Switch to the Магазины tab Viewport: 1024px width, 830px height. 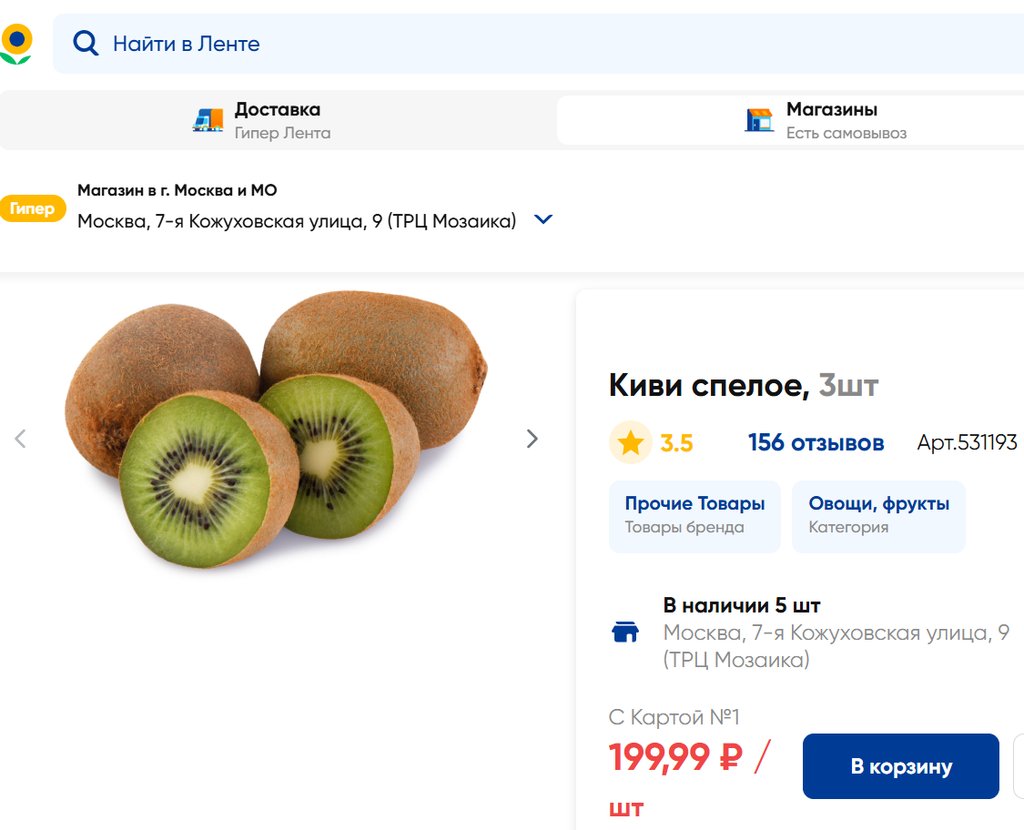830,120
